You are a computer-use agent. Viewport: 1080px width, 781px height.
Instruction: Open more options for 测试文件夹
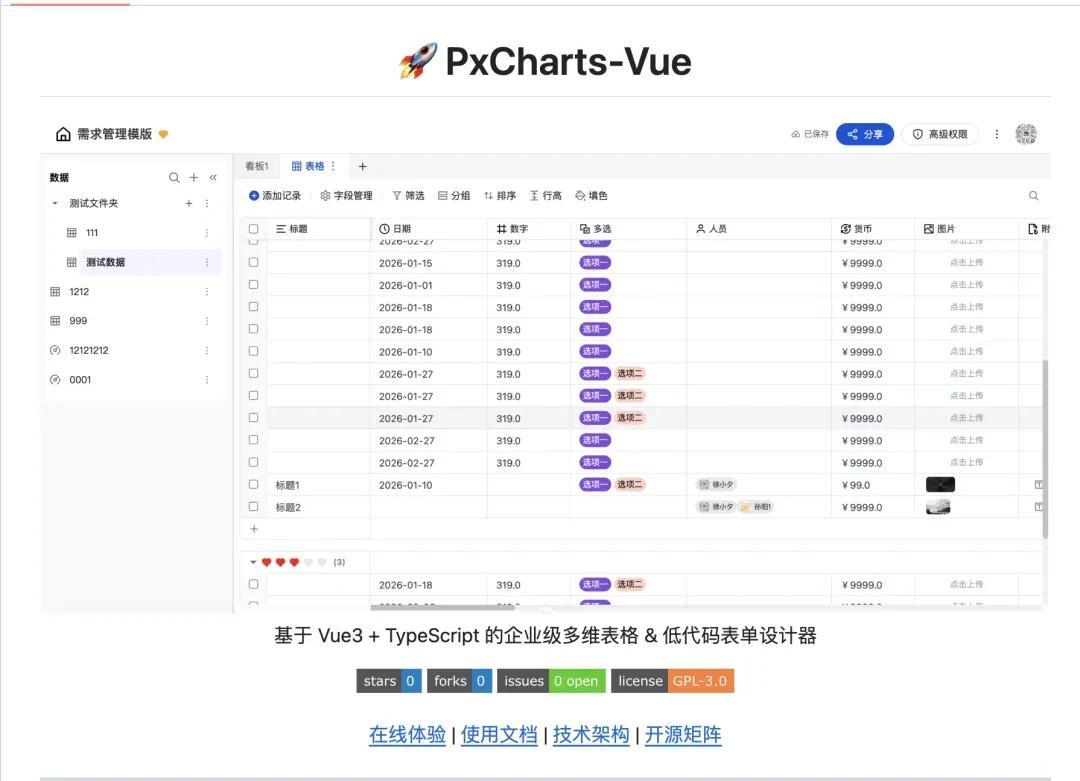point(207,203)
